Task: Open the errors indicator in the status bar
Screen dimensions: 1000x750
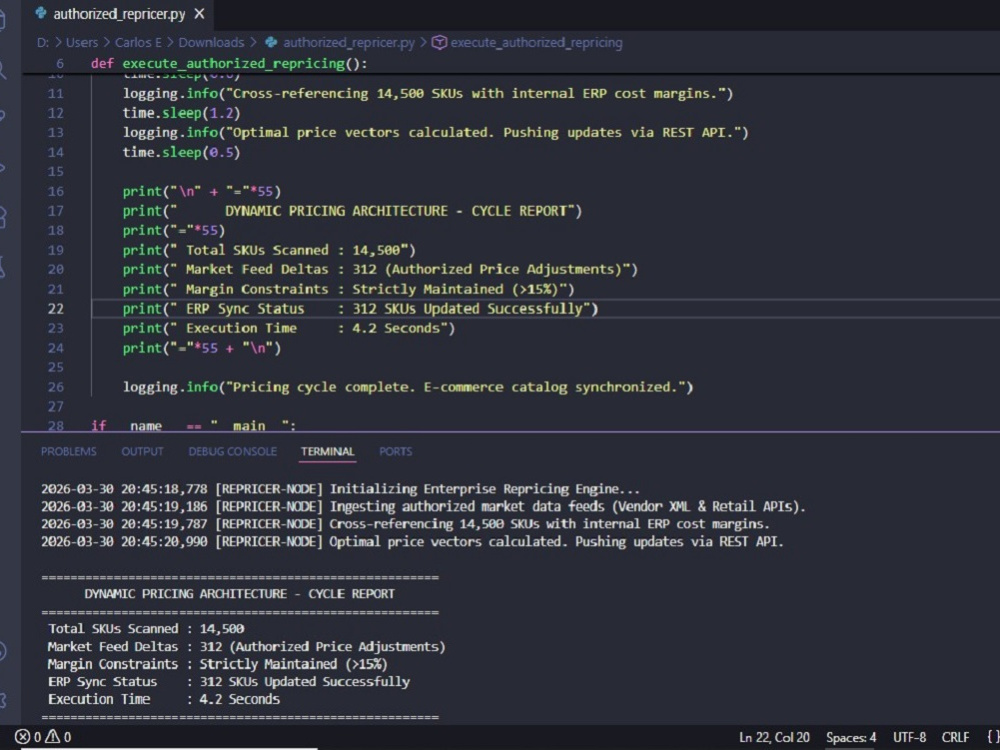Action: (28, 737)
